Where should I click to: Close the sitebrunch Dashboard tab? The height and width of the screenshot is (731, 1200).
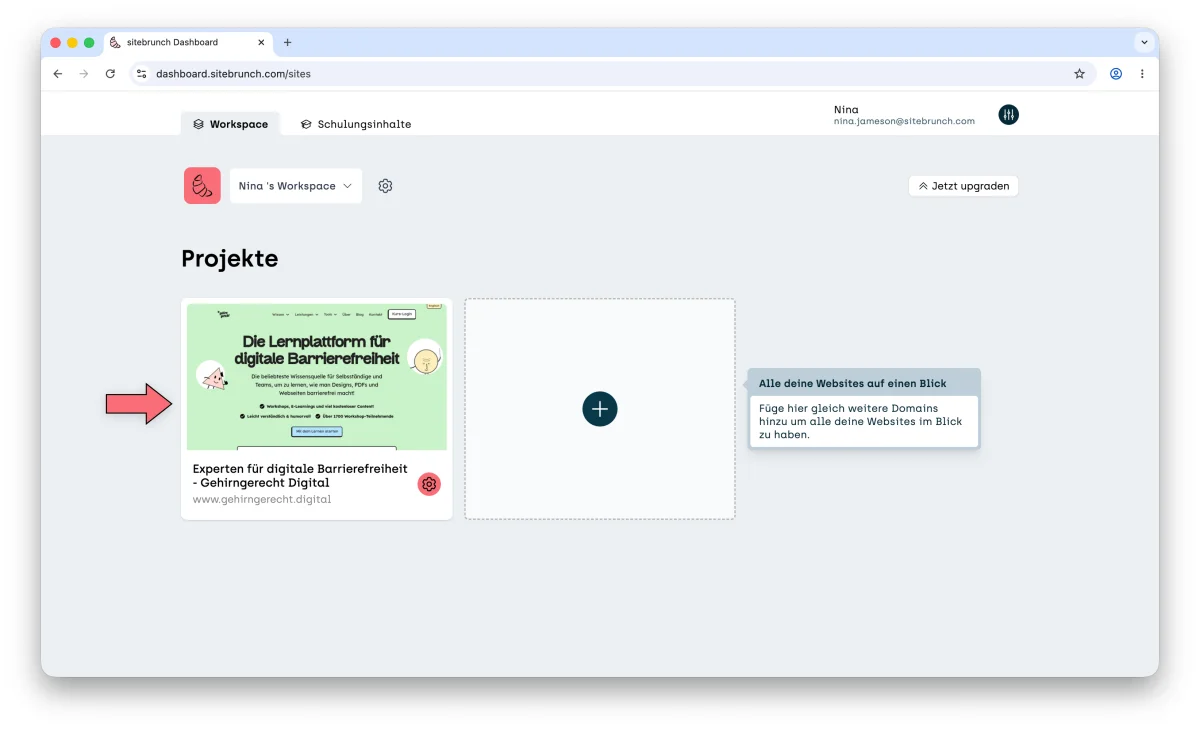pyautogui.click(x=262, y=42)
